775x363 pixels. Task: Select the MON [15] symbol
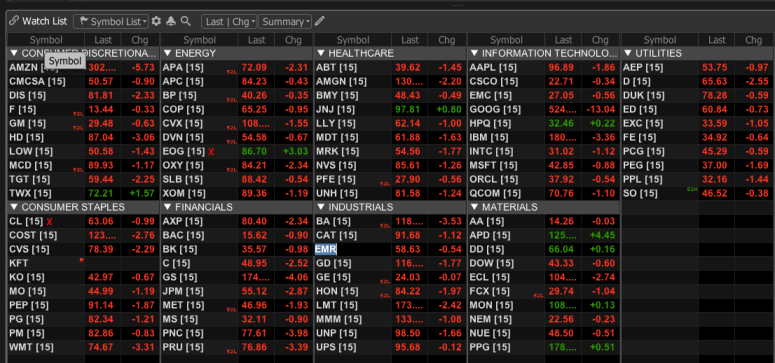coord(492,305)
